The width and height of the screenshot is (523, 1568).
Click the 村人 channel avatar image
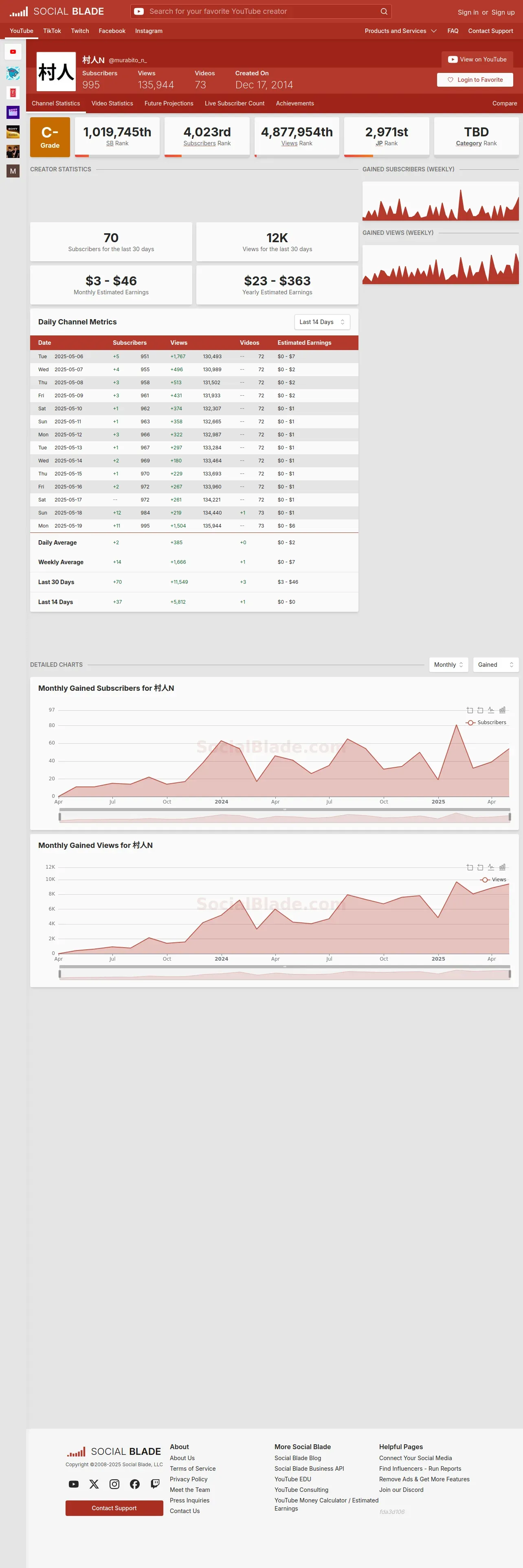pyautogui.click(x=56, y=72)
